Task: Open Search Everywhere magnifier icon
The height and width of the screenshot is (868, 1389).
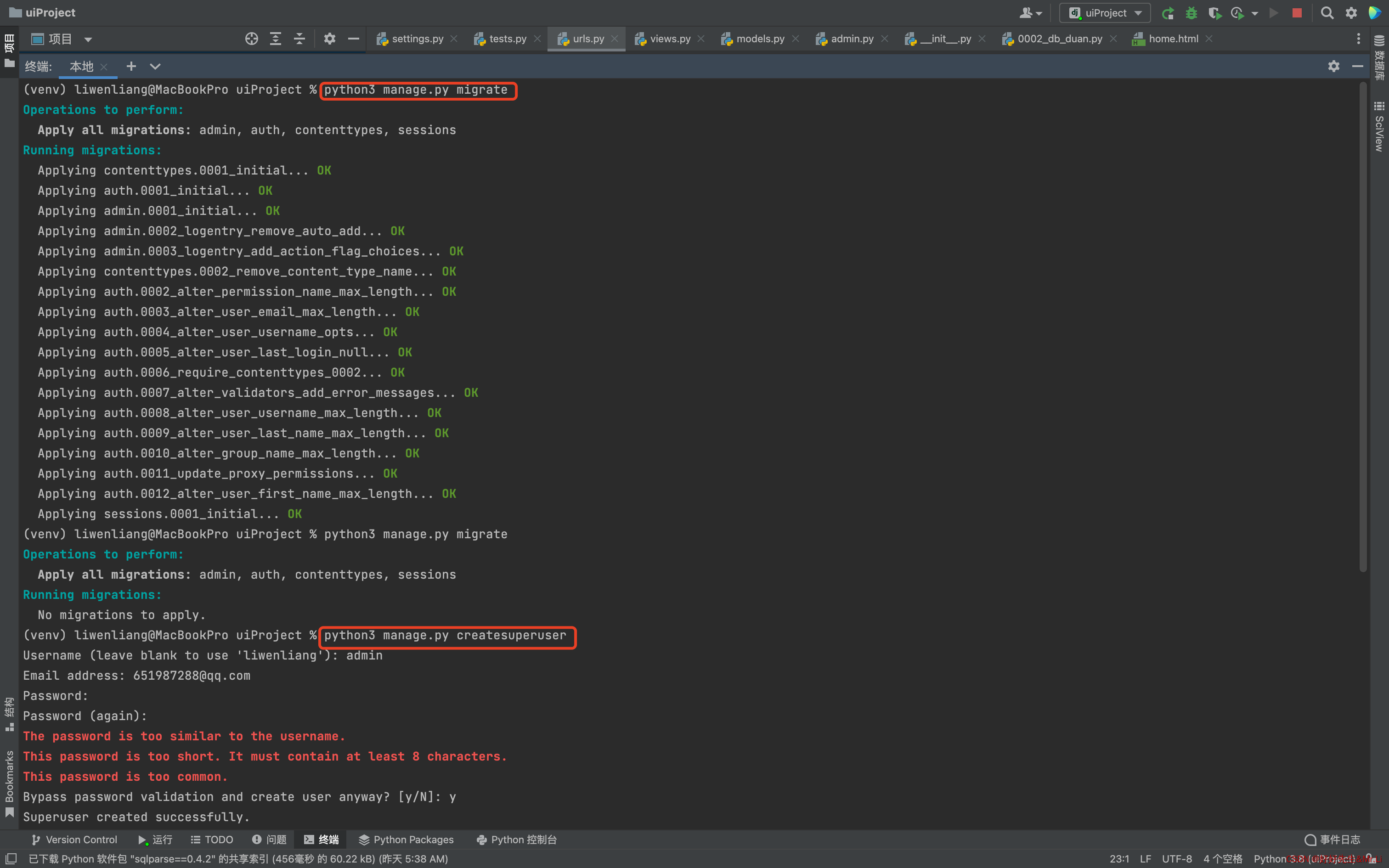Action: 1327,13
